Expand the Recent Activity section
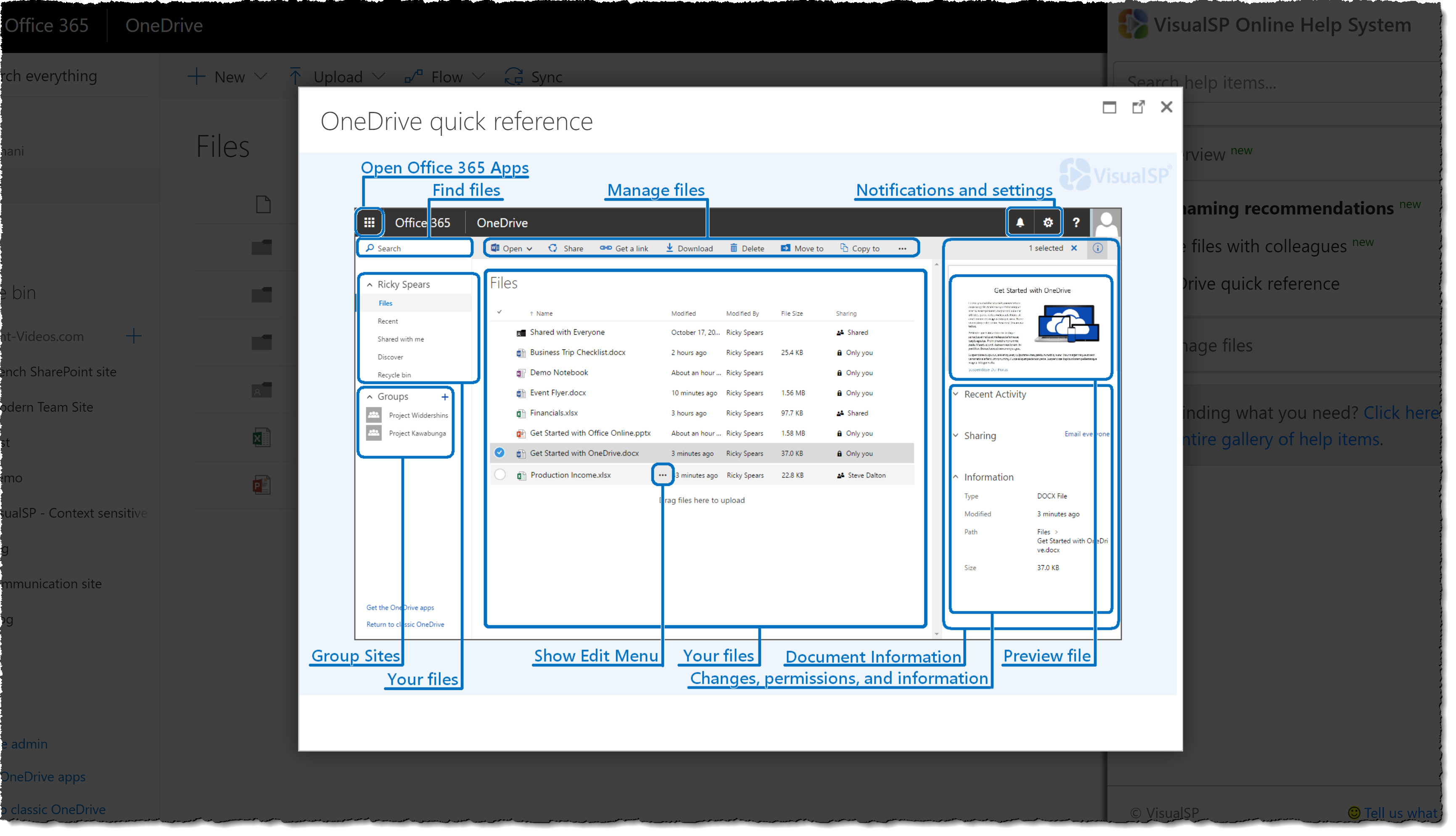 (956, 394)
